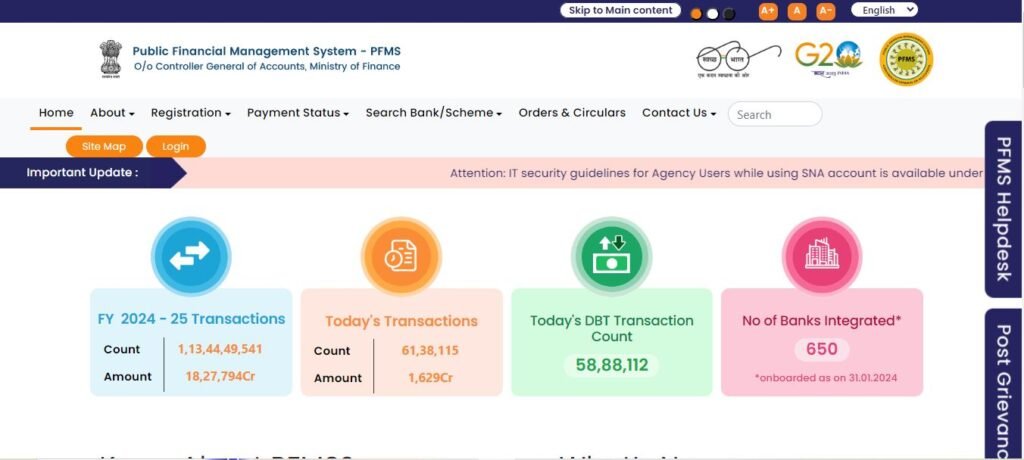Image resolution: width=1024 pixels, height=460 pixels.
Task: Open the Site Map button
Action: point(104,146)
